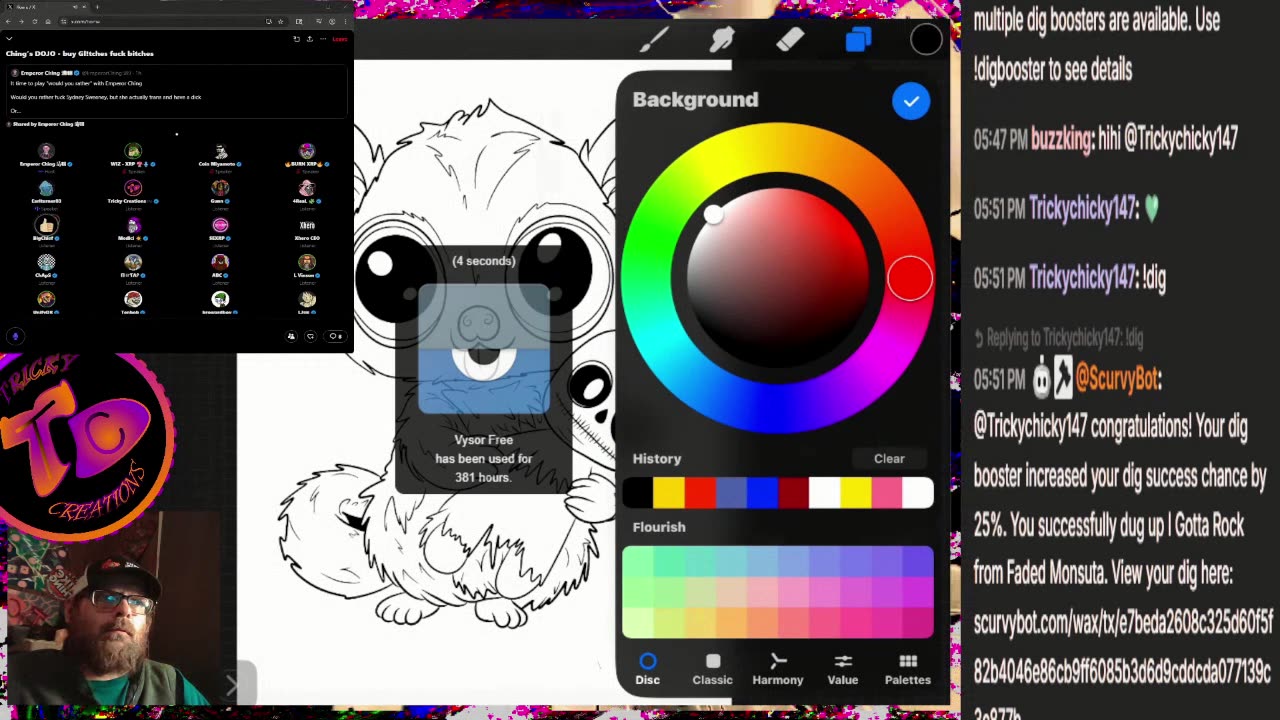Select Medici listener avatar
Viewport: 1280px width, 720px height.
(x=133, y=225)
